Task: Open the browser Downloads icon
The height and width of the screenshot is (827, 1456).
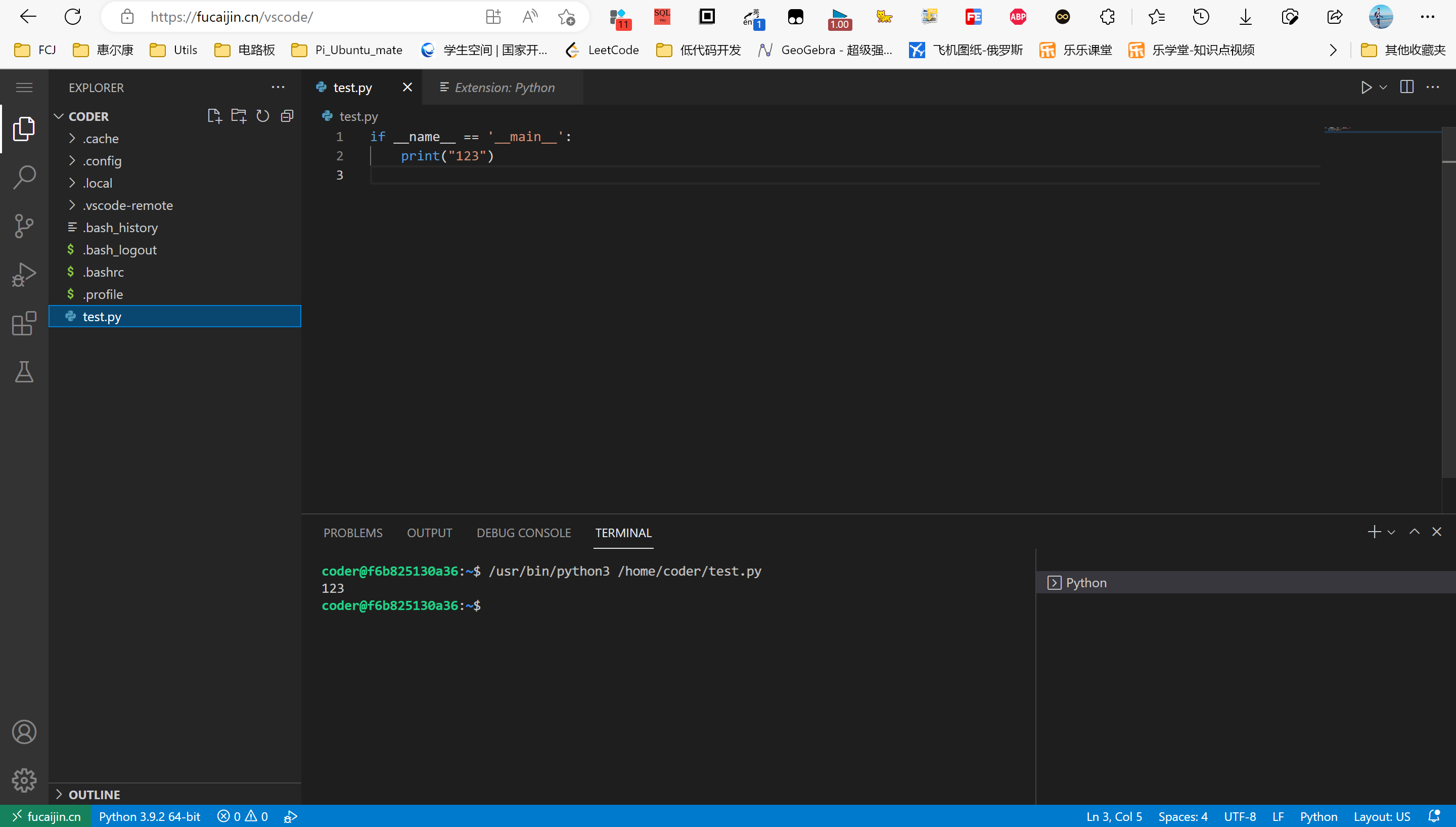Action: pyautogui.click(x=1245, y=17)
